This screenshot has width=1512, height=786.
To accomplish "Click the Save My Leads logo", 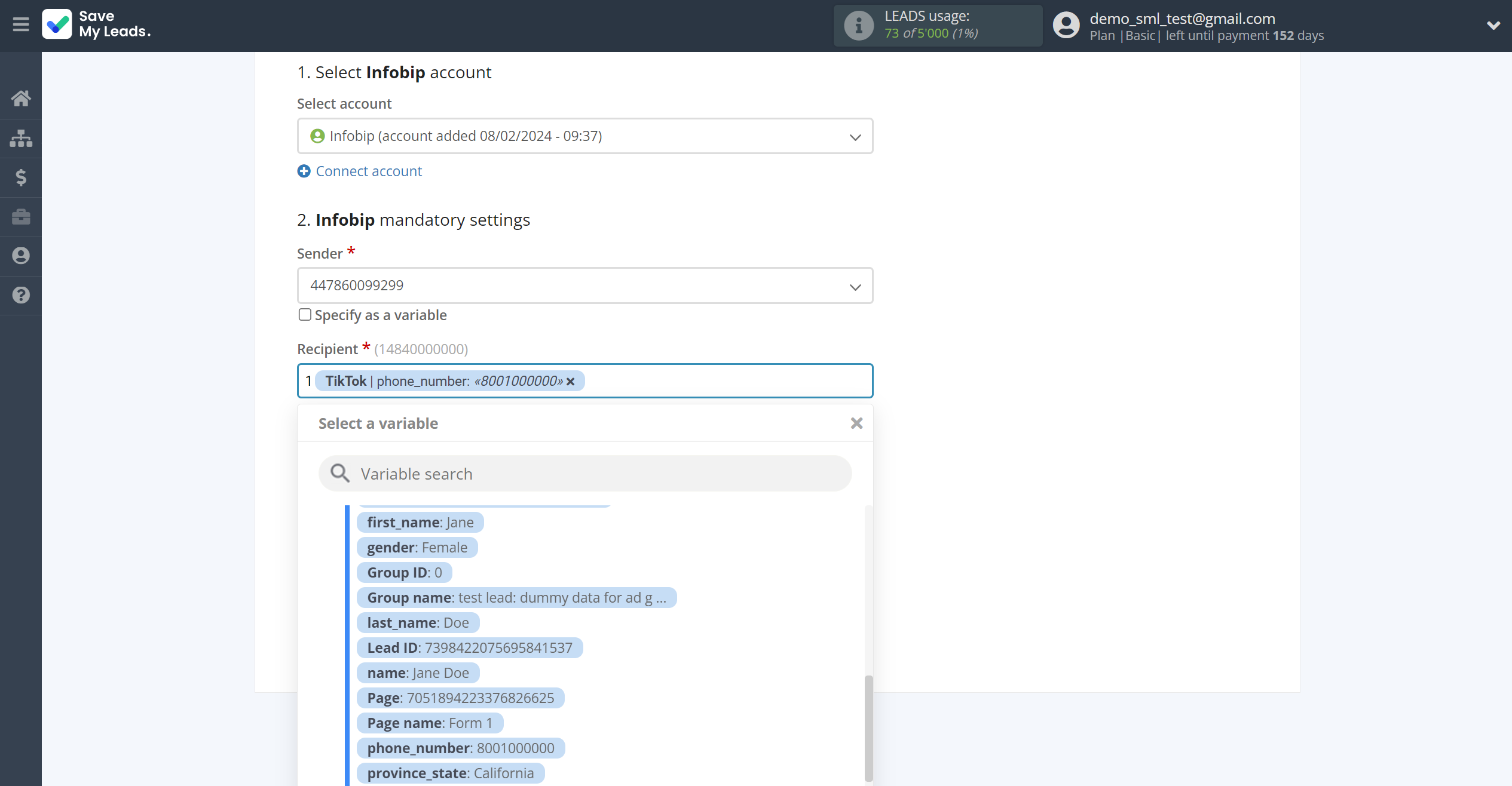I will (96, 24).
